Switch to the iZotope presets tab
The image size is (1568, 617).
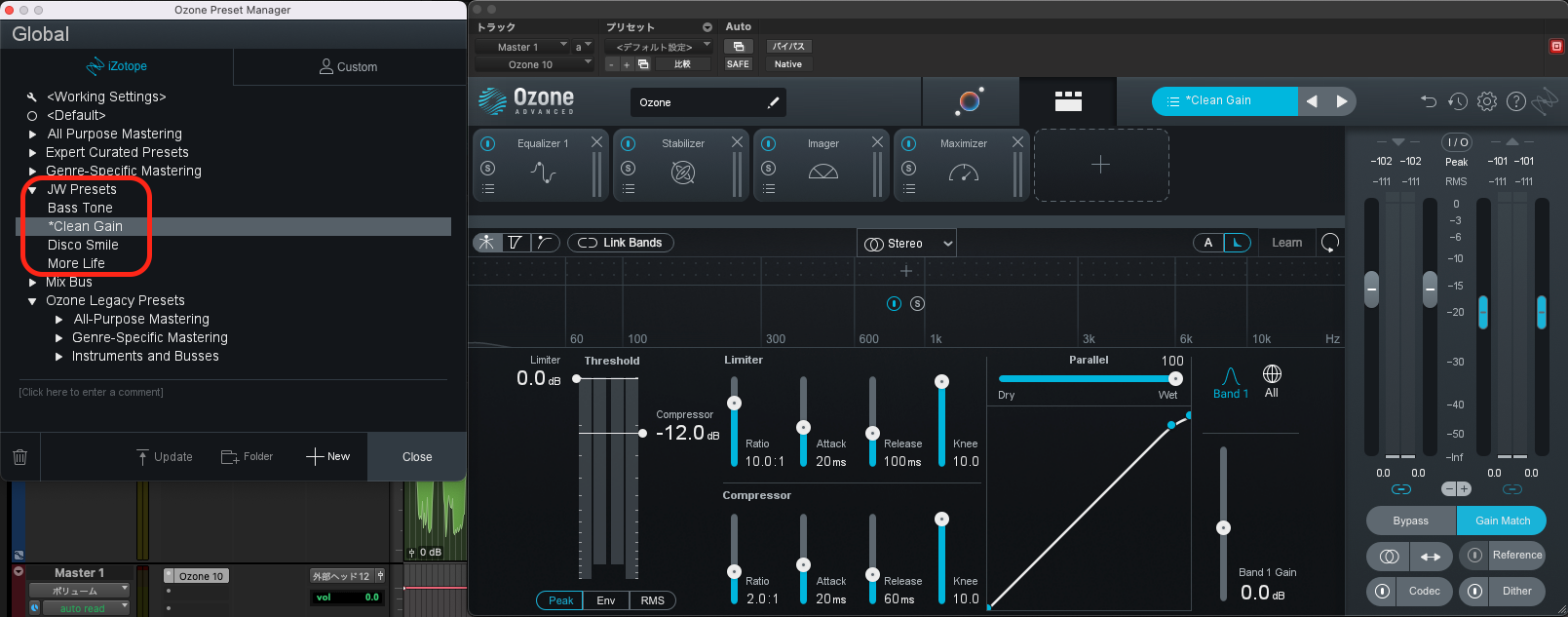[x=117, y=66]
